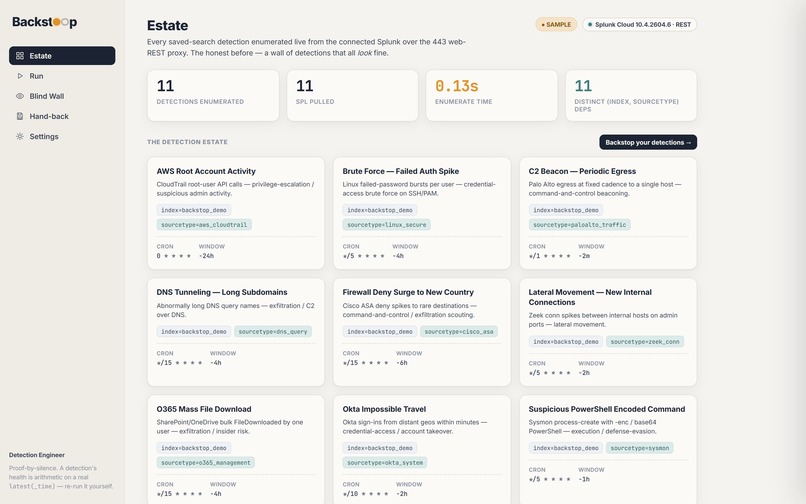Click the SPL Pulled stat card
The image size is (806, 504).
(x=353, y=96)
